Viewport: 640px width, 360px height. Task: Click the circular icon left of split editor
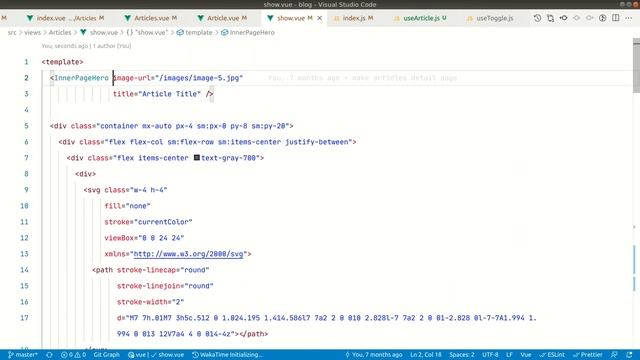tap(602, 18)
